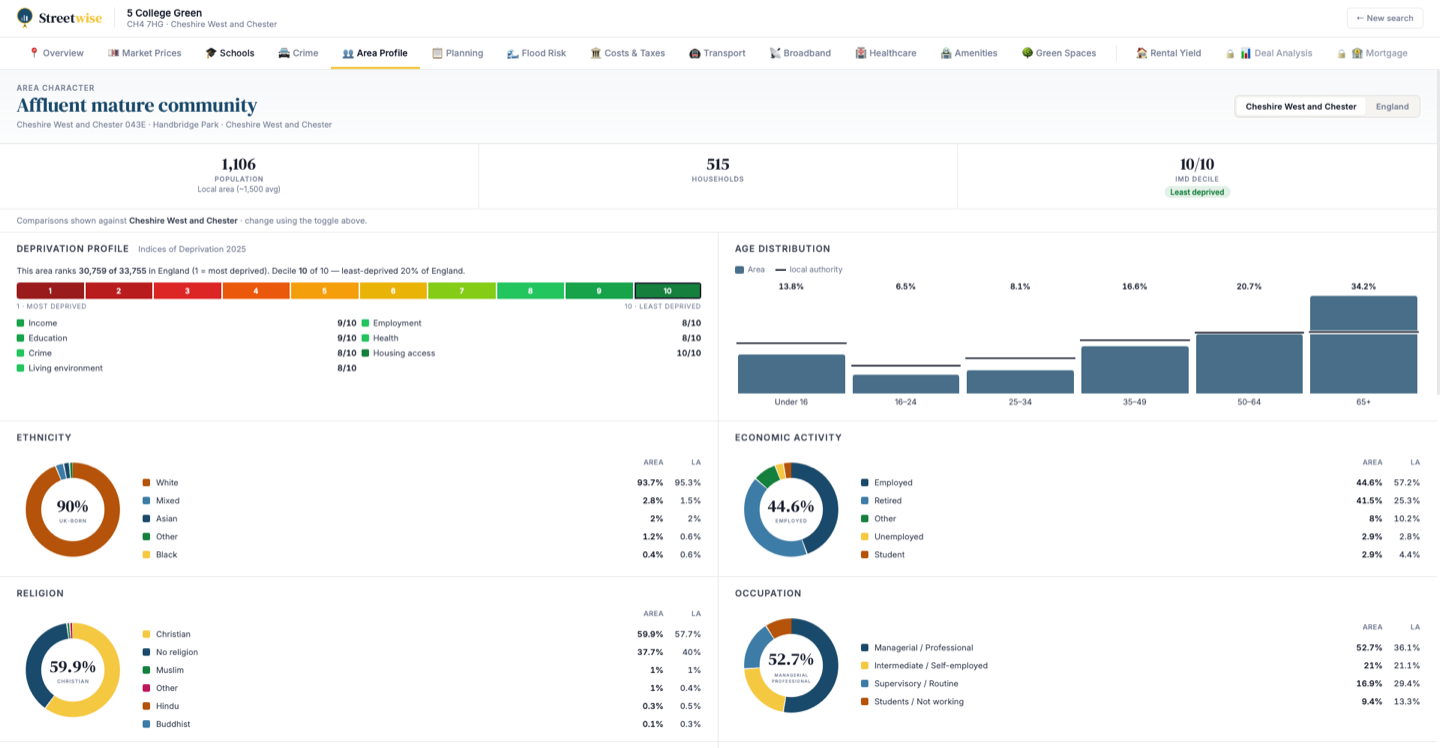Click the Rental Yield house icon
The width and height of the screenshot is (1440, 748).
1142,53
